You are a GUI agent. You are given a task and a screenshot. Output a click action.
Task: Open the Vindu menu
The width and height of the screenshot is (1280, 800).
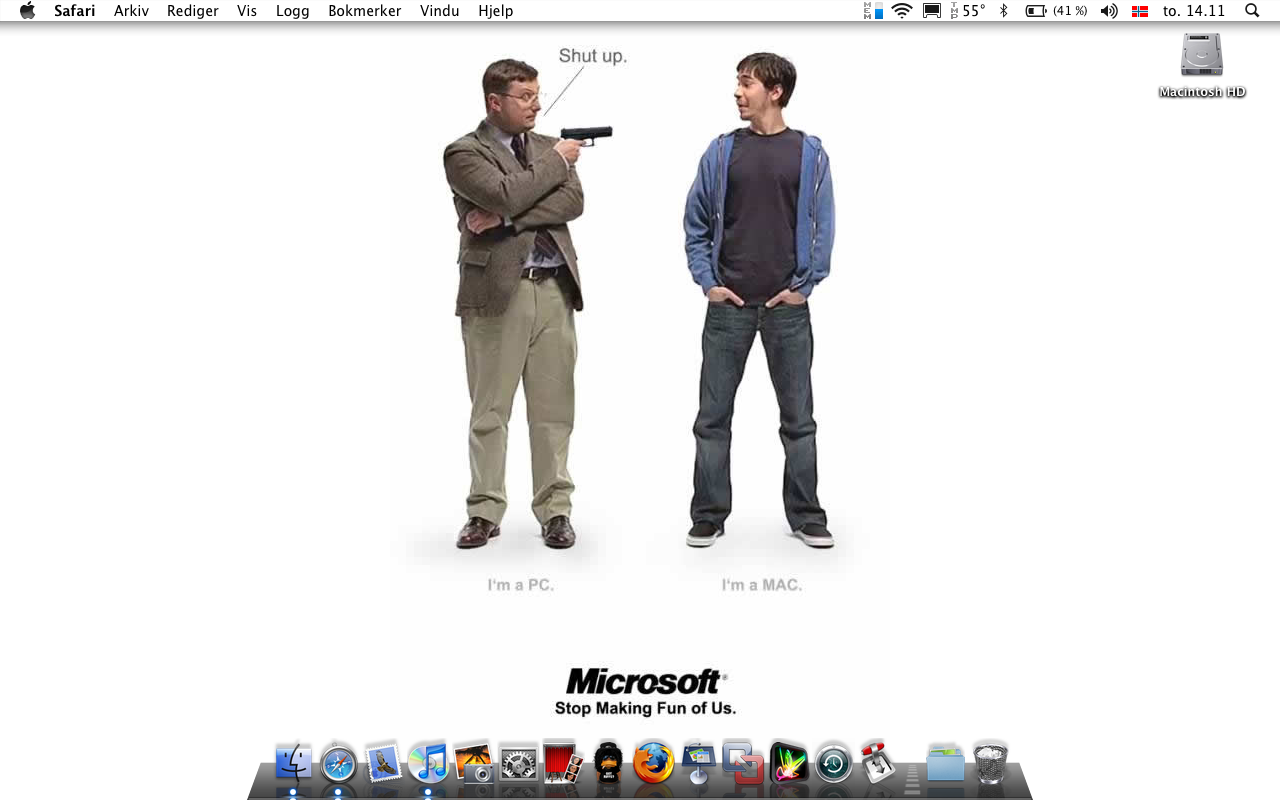pyautogui.click(x=440, y=11)
